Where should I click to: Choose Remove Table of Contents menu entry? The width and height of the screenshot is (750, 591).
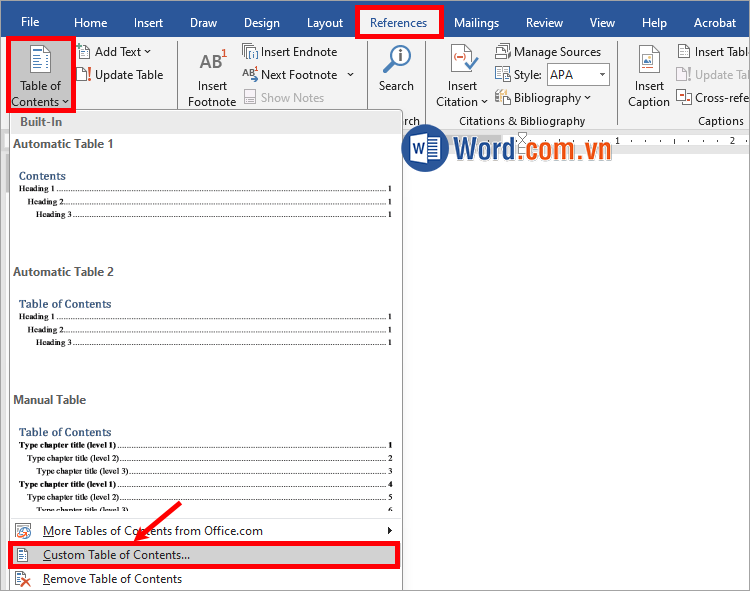(205, 579)
